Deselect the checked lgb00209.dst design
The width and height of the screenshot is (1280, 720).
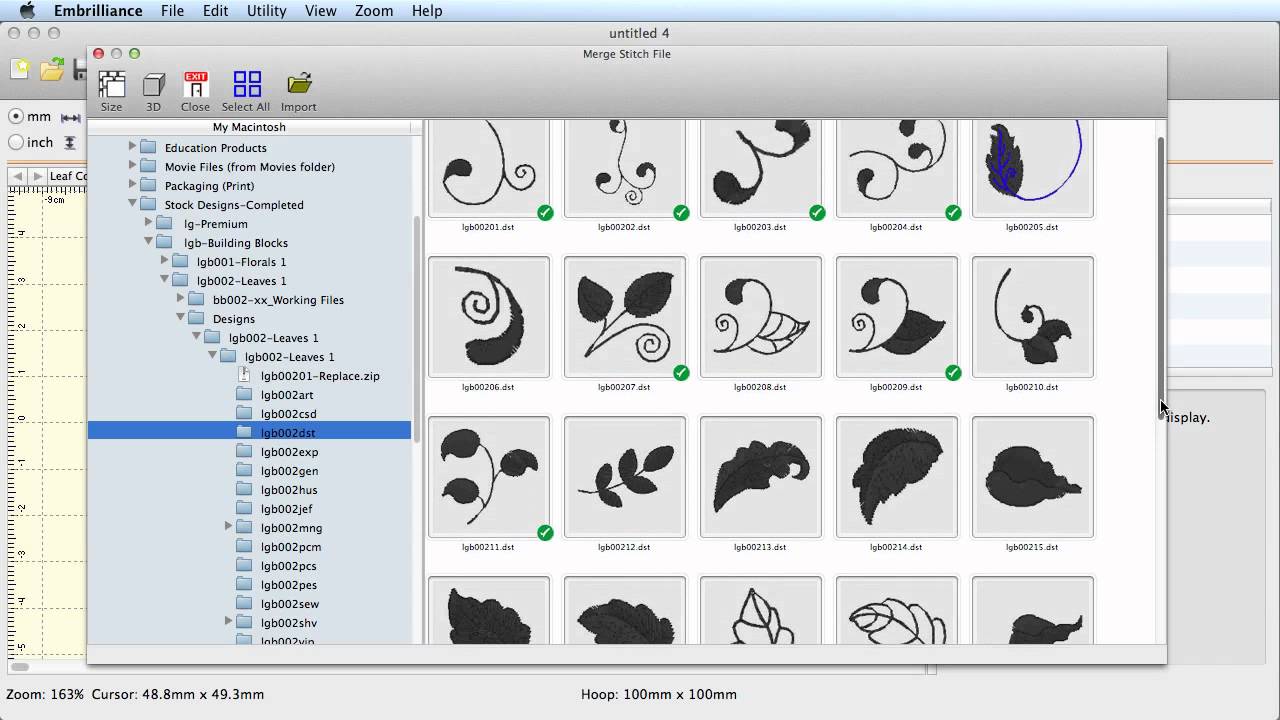(x=953, y=372)
